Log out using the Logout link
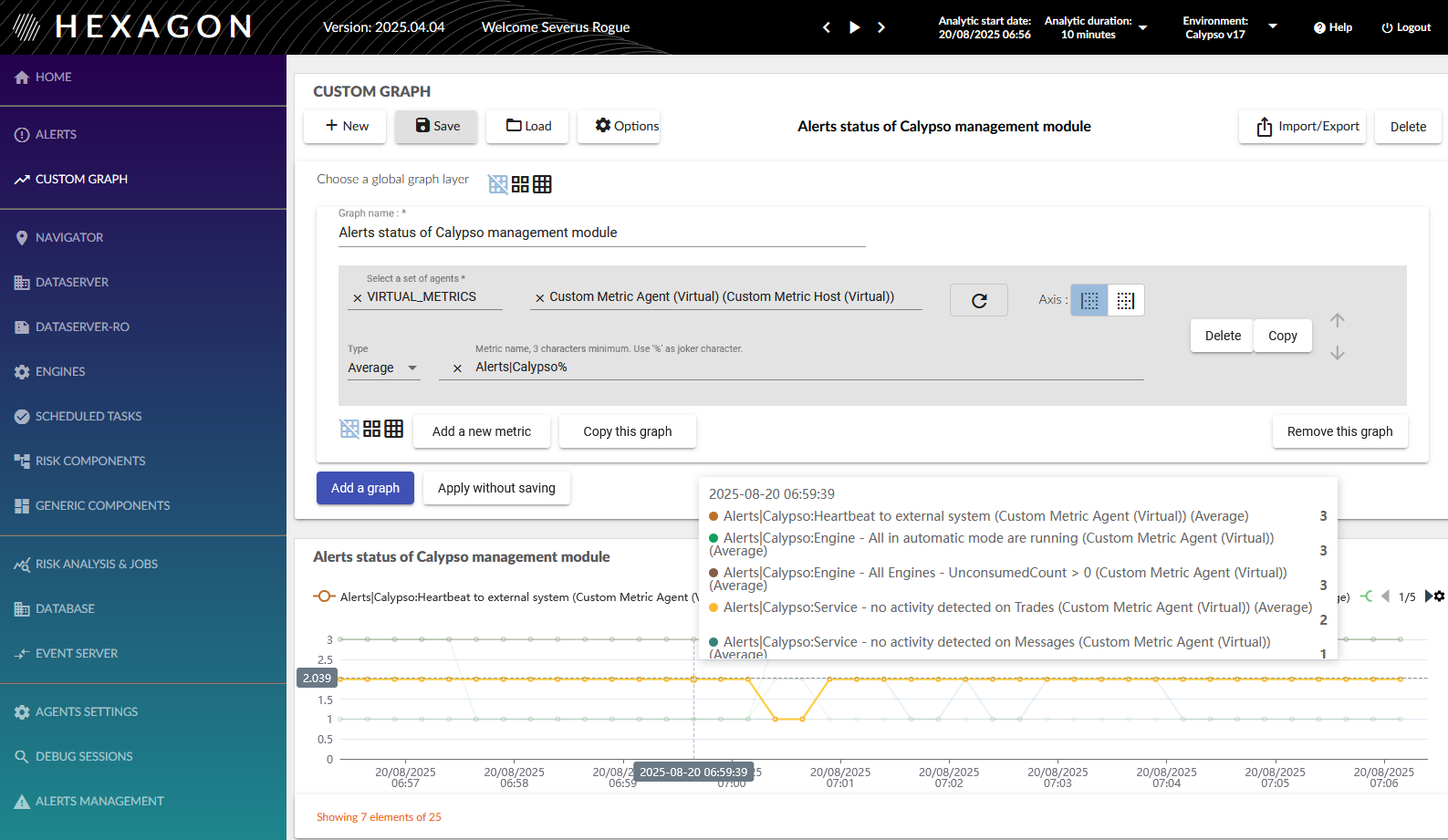The image size is (1448, 840). point(1406,27)
